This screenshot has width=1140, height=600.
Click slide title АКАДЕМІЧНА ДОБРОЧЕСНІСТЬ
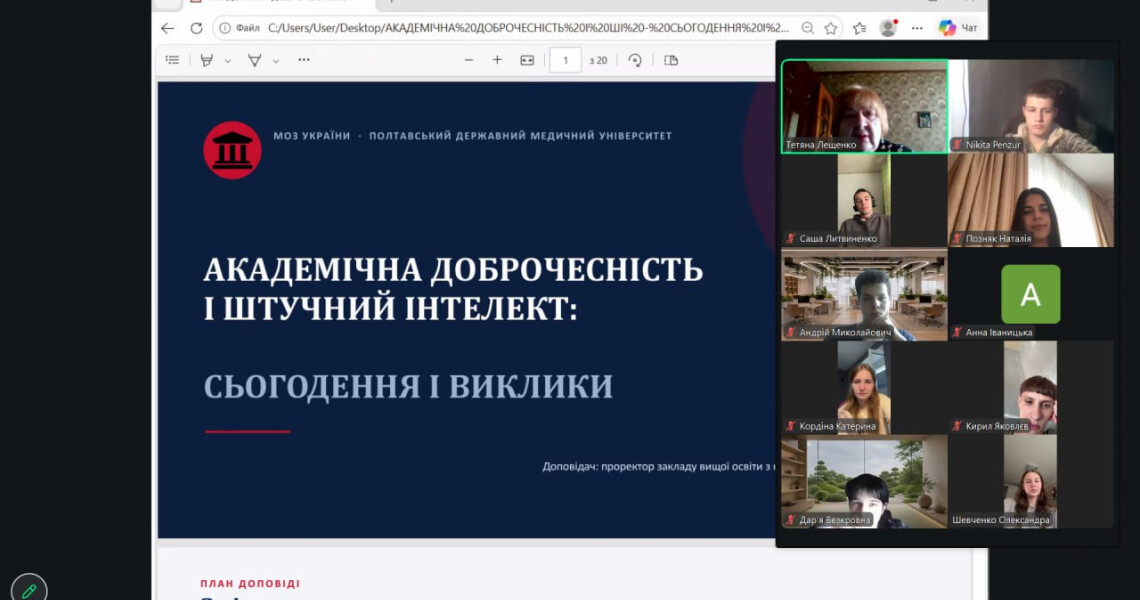(x=454, y=270)
